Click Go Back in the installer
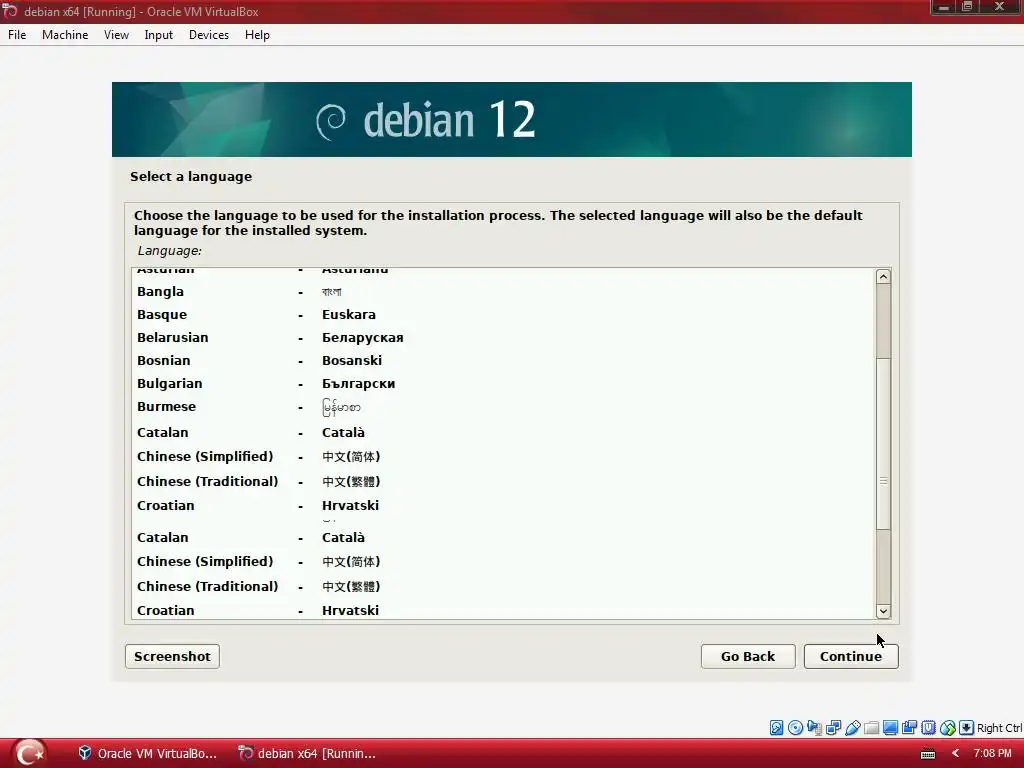The height and width of the screenshot is (768, 1024). coord(748,656)
